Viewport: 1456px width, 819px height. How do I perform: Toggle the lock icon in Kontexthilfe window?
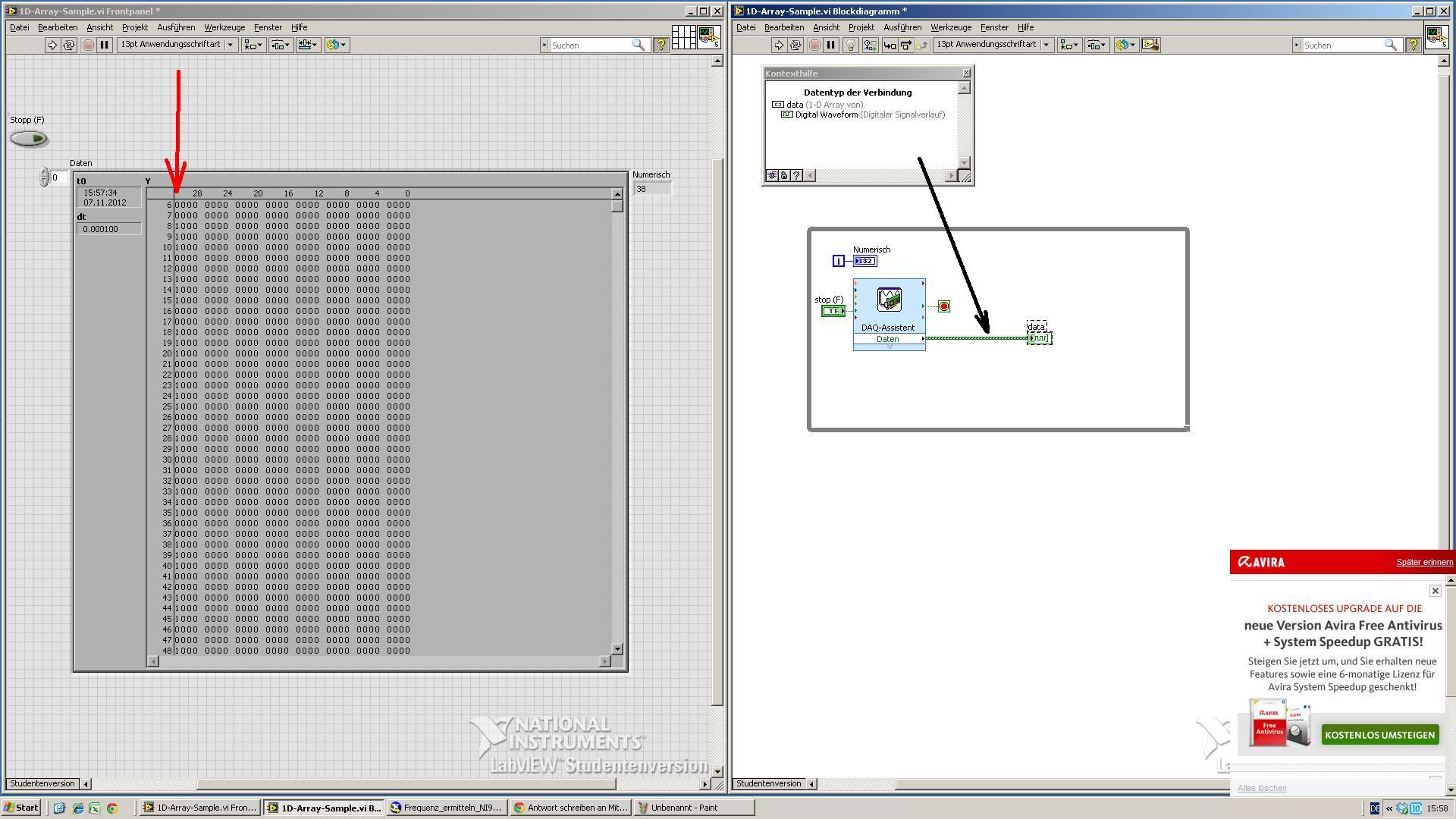784,176
